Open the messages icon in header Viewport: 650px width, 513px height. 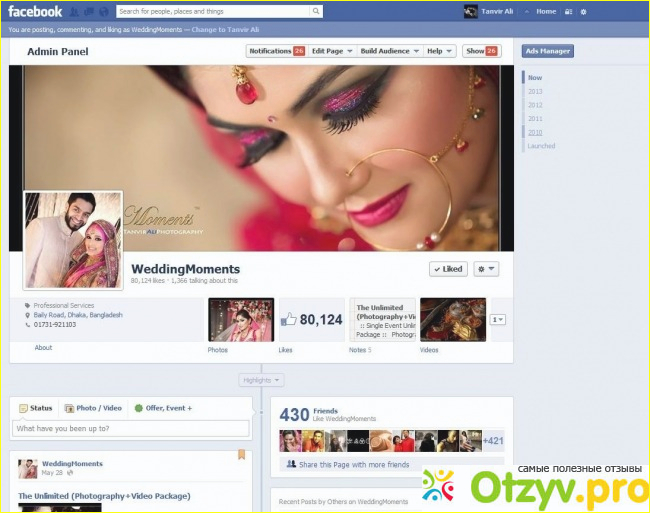(88, 12)
